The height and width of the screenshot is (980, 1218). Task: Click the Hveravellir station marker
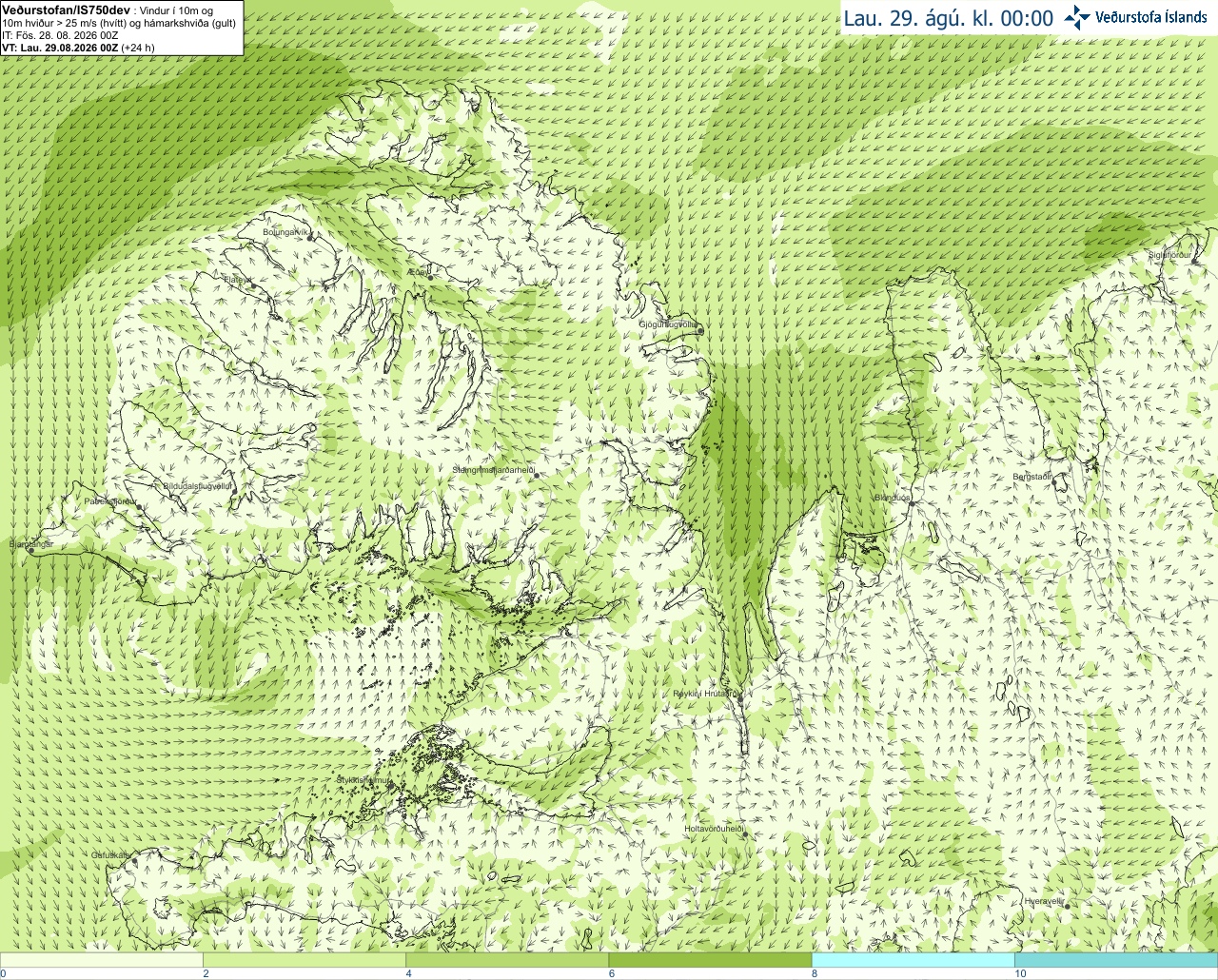[1067, 905]
